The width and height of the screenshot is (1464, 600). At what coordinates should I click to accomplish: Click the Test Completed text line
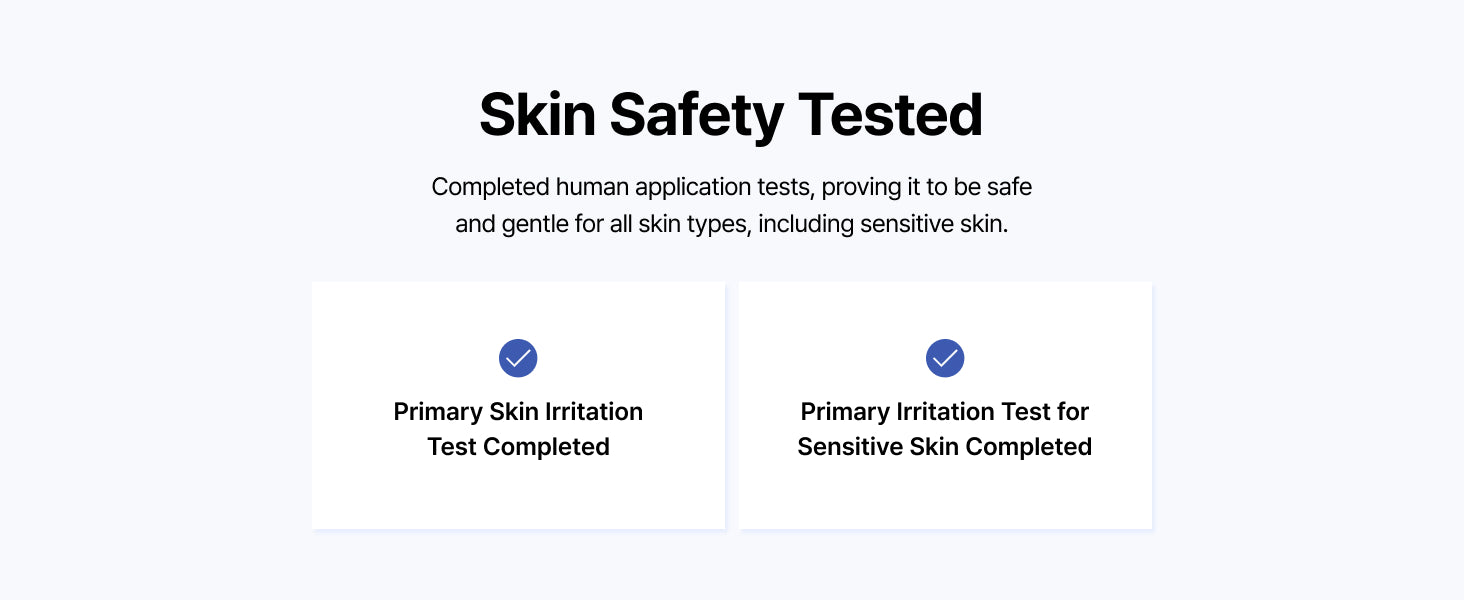pyautogui.click(x=518, y=446)
